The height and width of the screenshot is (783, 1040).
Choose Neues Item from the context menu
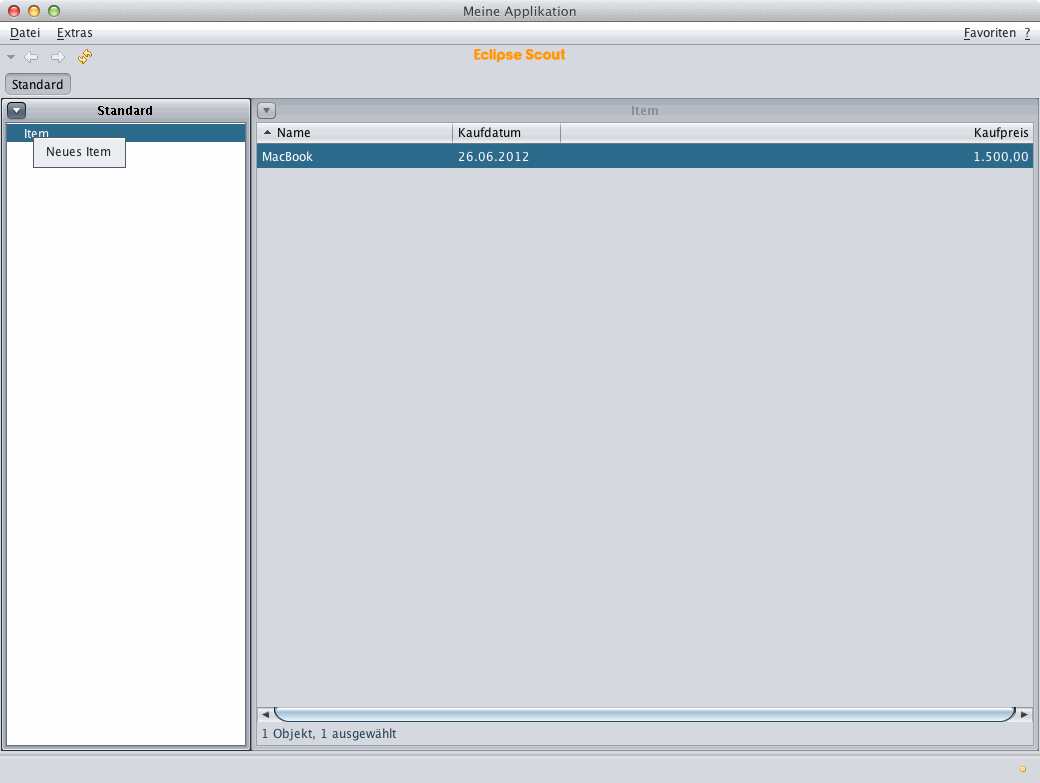point(79,152)
